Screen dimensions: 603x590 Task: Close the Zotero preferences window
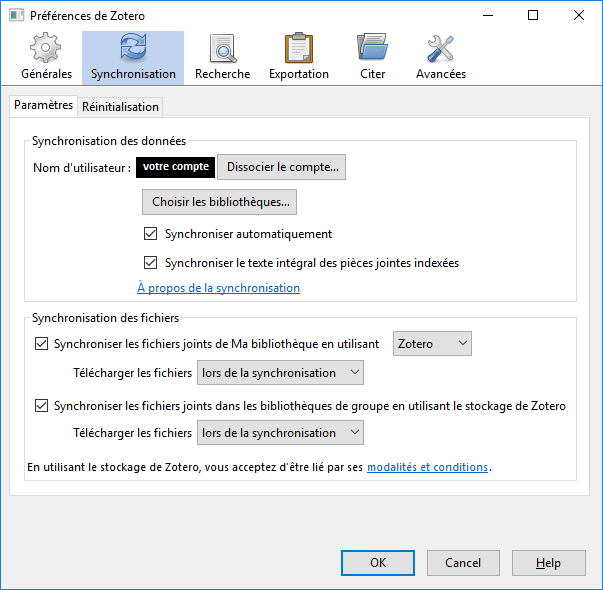tap(579, 15)
